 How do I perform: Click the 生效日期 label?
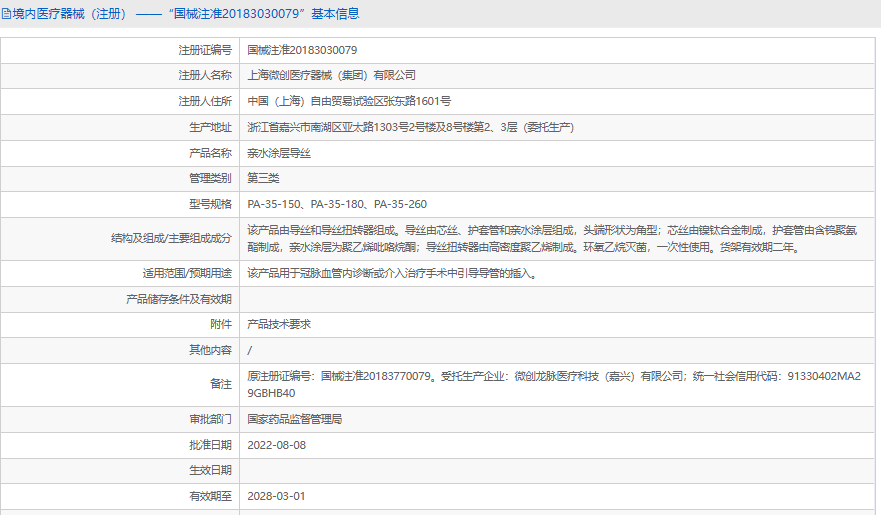(210, 470)
